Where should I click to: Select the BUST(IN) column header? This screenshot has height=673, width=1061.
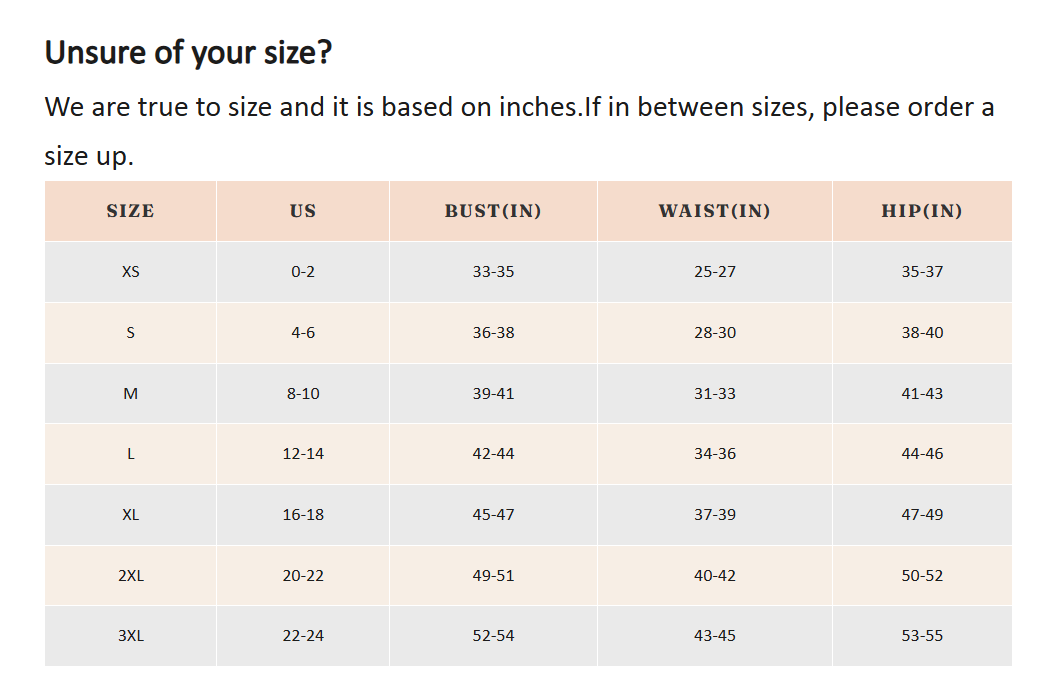coord(493,211)
